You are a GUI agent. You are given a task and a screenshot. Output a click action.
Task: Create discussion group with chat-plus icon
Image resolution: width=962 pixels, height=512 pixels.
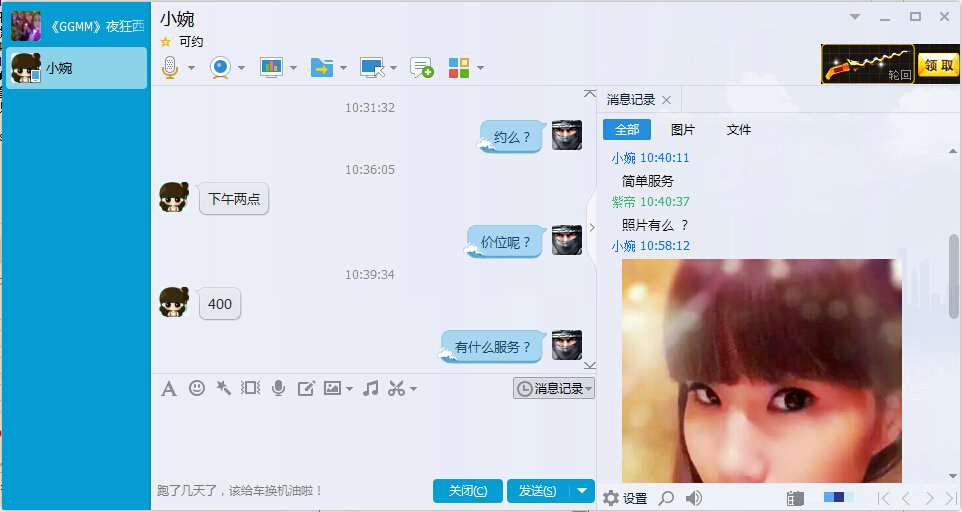tap(421, 67)
